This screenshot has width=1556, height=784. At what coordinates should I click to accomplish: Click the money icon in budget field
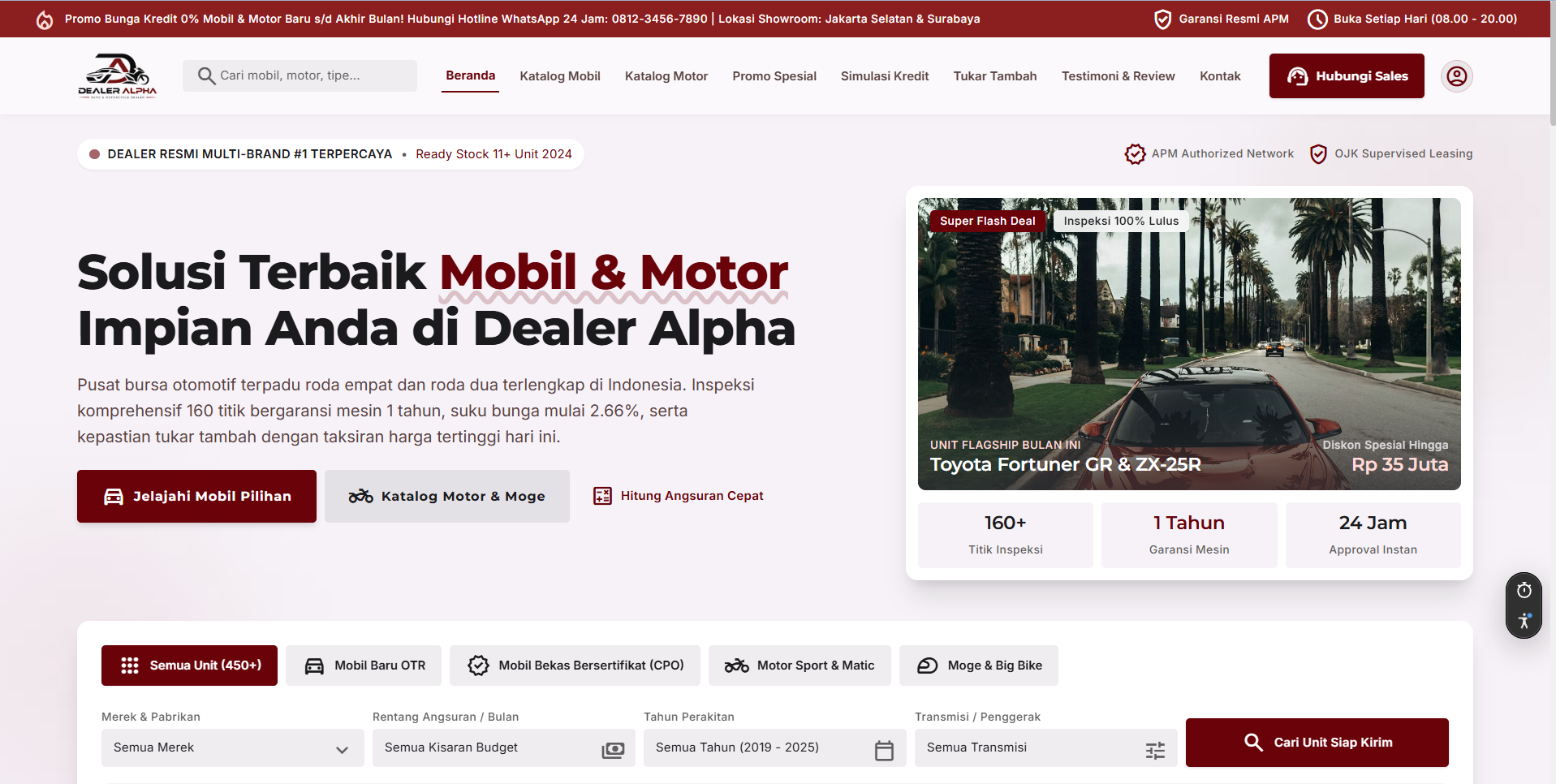tap(613, 750)
